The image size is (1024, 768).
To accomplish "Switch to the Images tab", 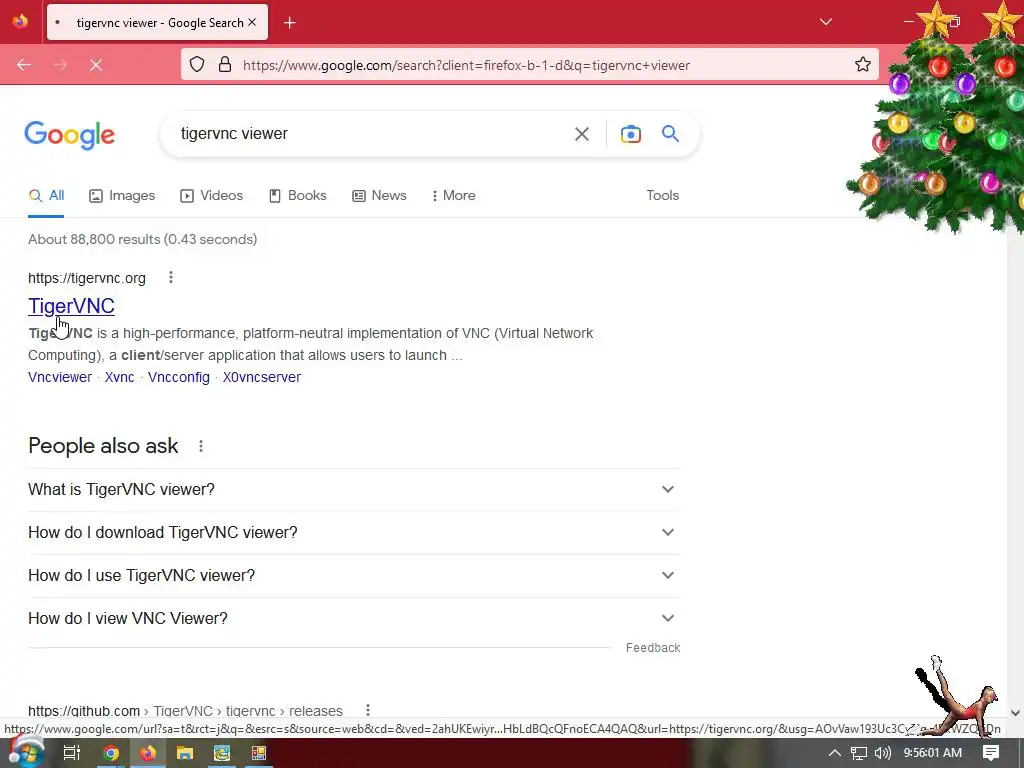I will pyautogui.click(x=122, y=195).
